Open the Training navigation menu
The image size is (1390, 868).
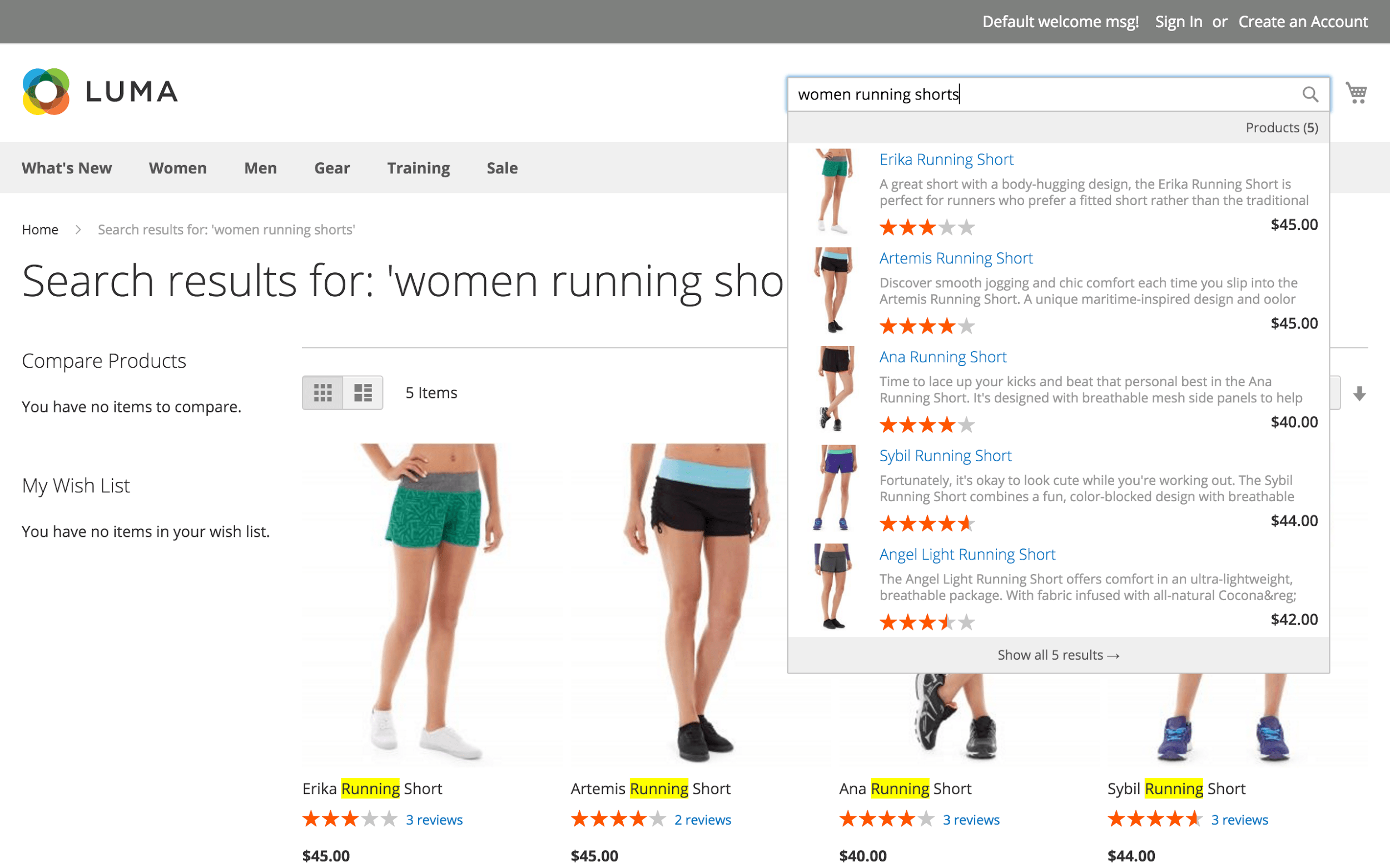(419, 168)
